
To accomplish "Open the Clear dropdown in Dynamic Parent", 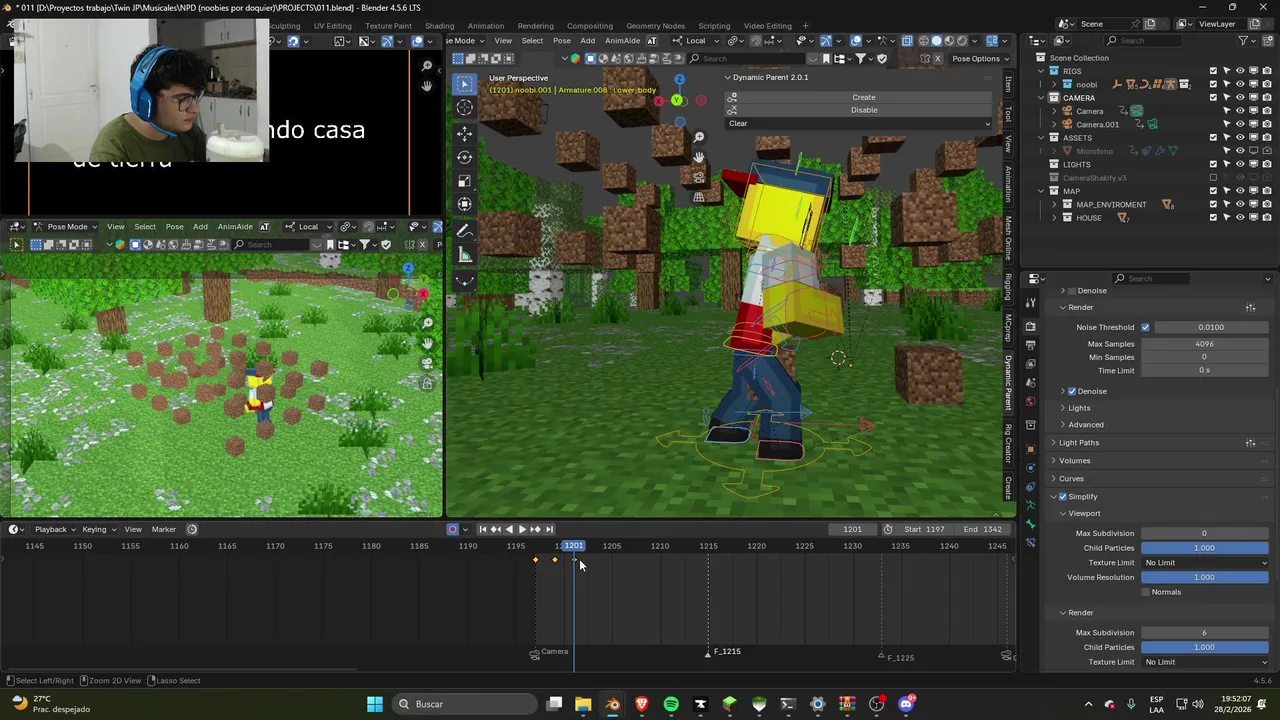I will 859,124.
